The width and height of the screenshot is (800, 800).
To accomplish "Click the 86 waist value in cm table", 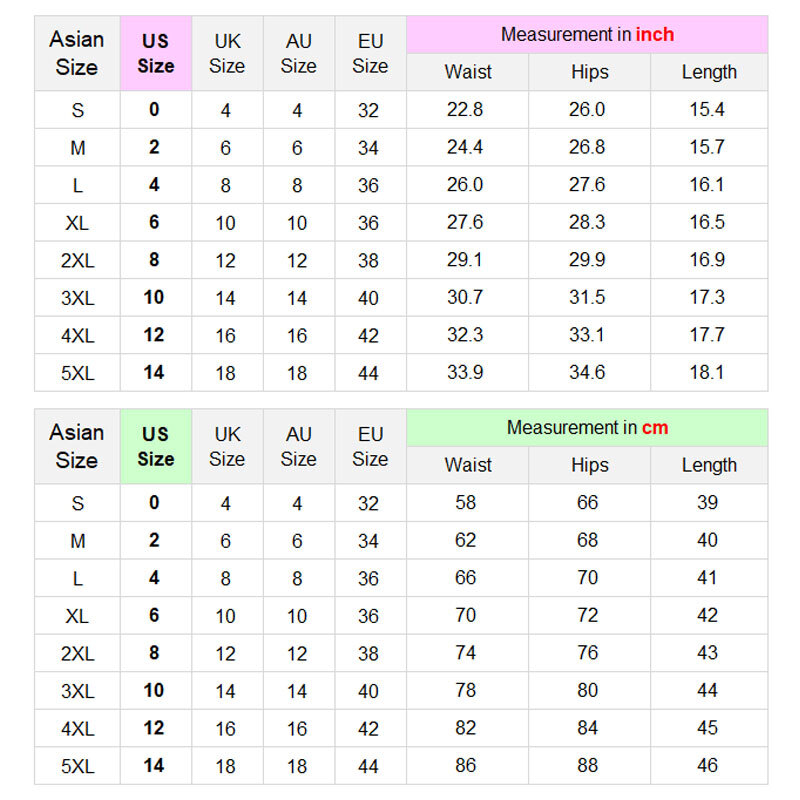I will (465, 765).
